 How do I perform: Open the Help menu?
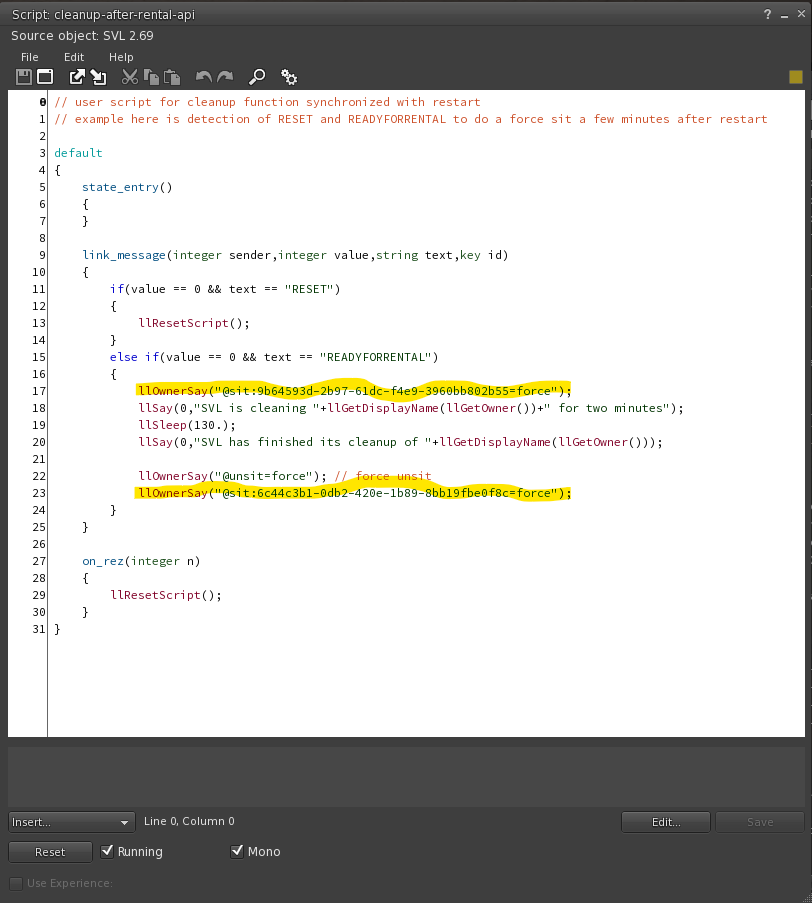click(121, 57)
